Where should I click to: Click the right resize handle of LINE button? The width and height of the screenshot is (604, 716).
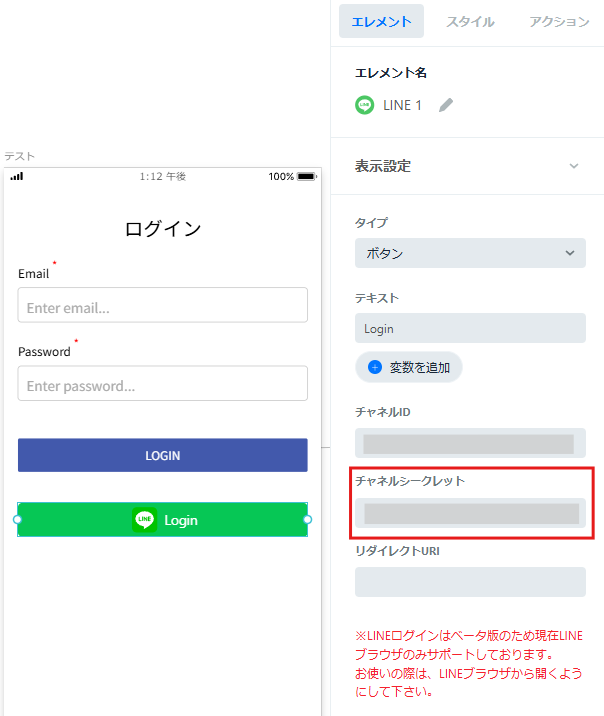308,520
